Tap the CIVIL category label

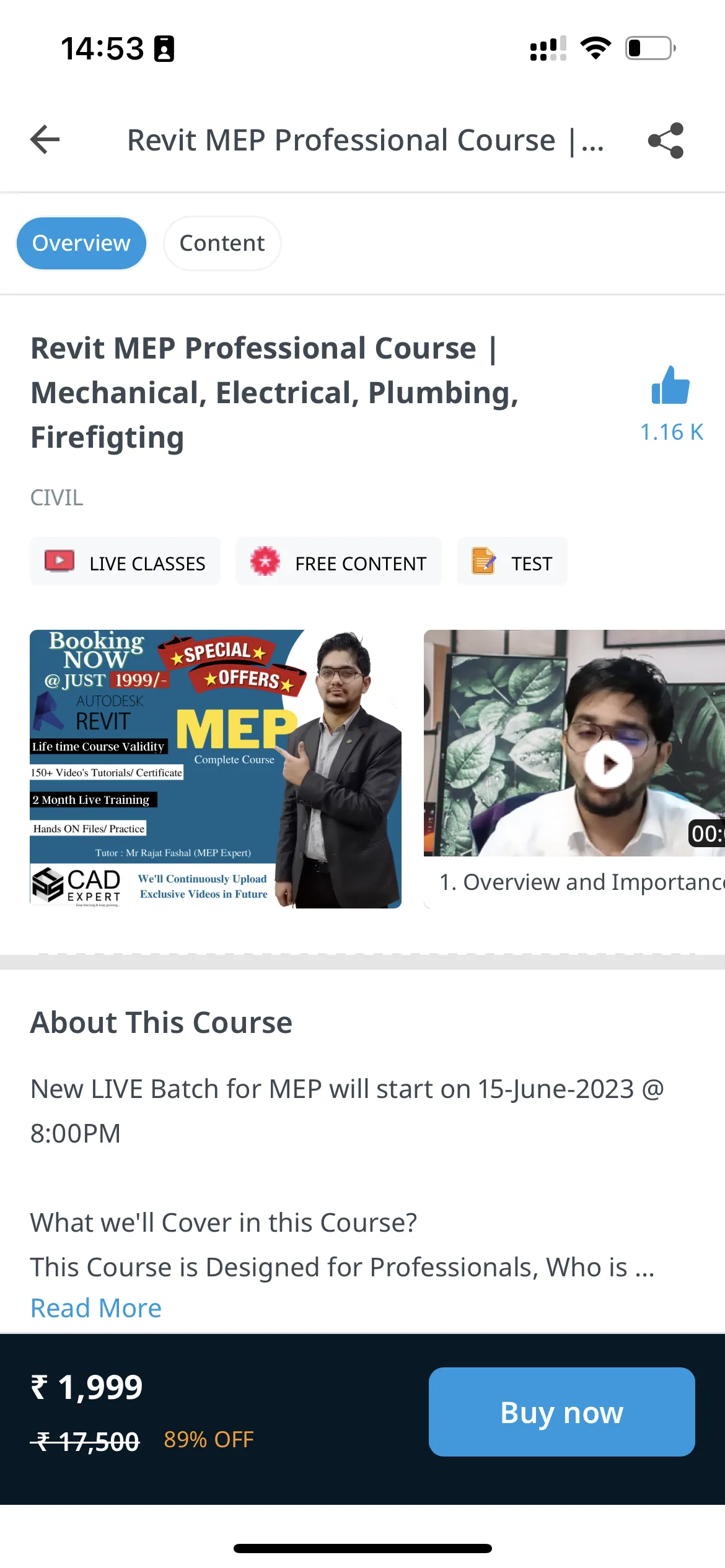(56, 497)
